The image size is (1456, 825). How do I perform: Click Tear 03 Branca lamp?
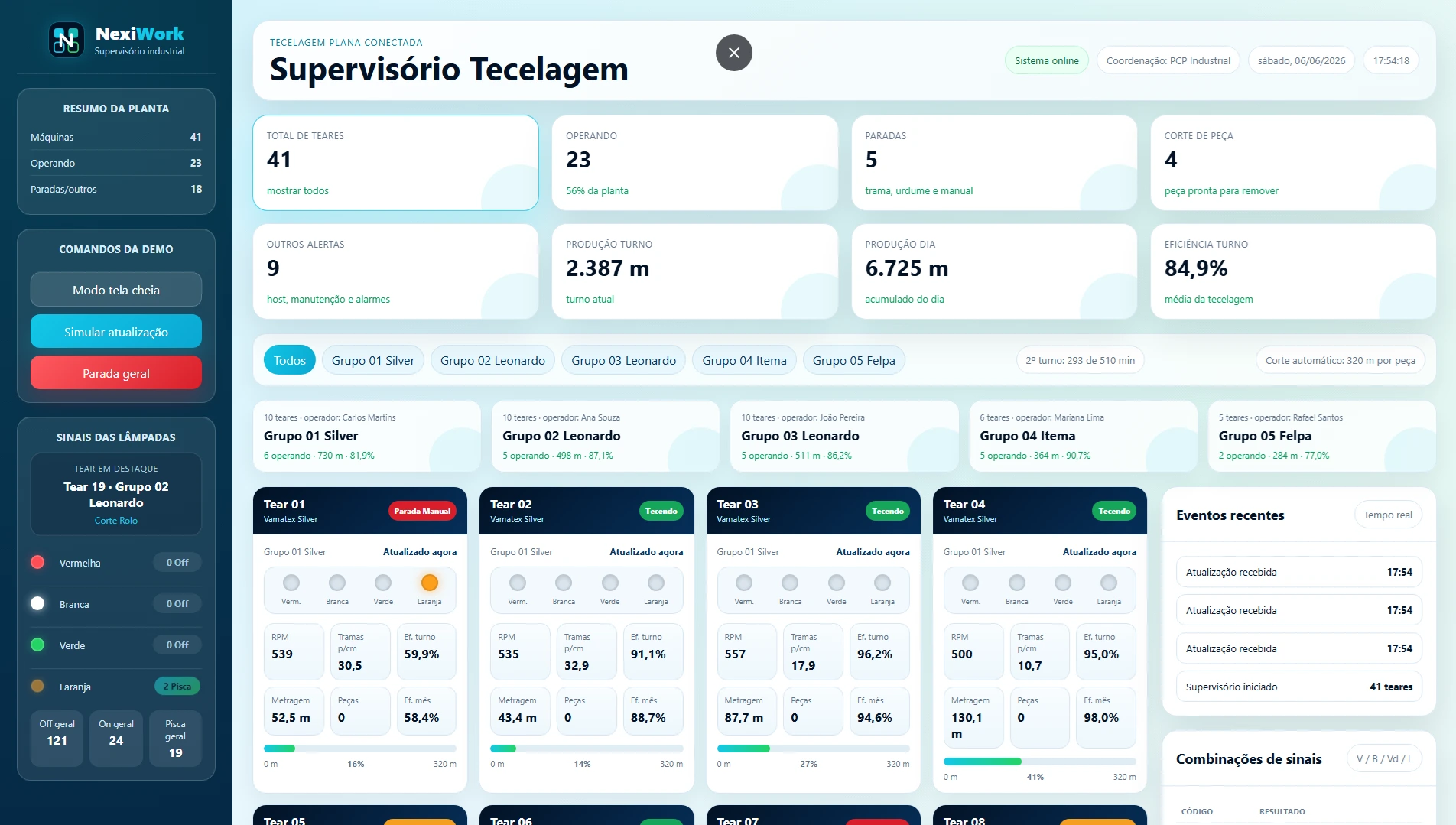790,583
